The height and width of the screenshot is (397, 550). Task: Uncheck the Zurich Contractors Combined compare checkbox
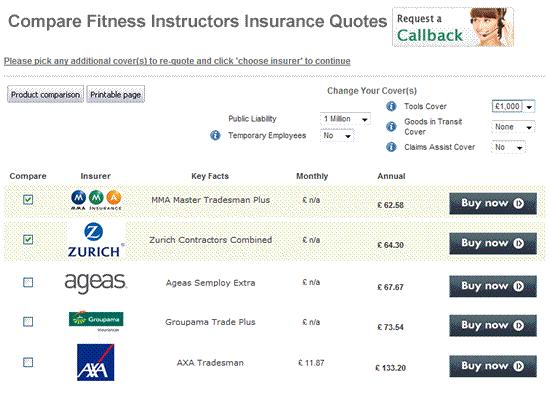[28, 240]
